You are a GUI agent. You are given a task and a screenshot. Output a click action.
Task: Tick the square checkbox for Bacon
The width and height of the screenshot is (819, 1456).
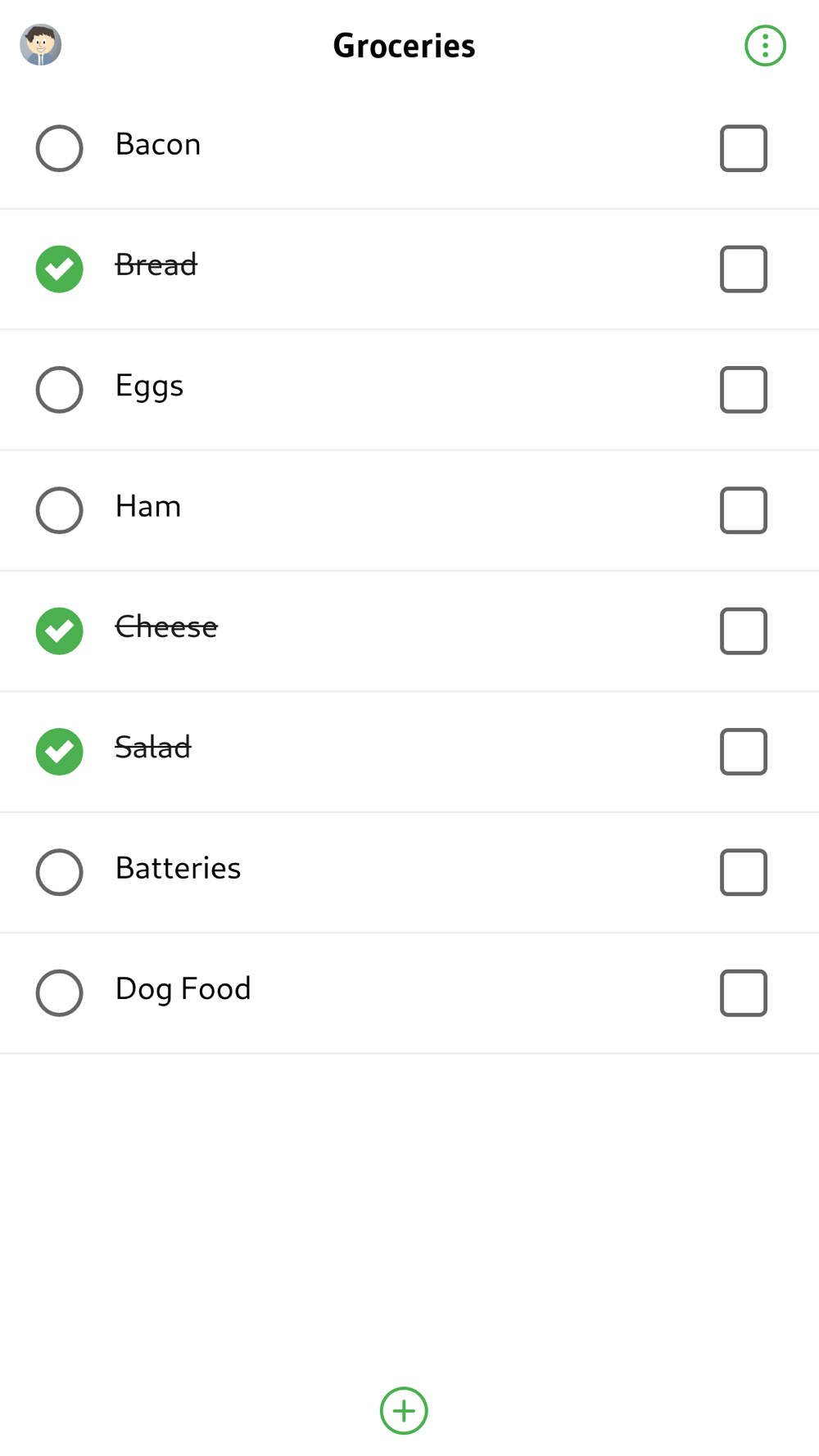pyautogui.click(x=743, y=148)
